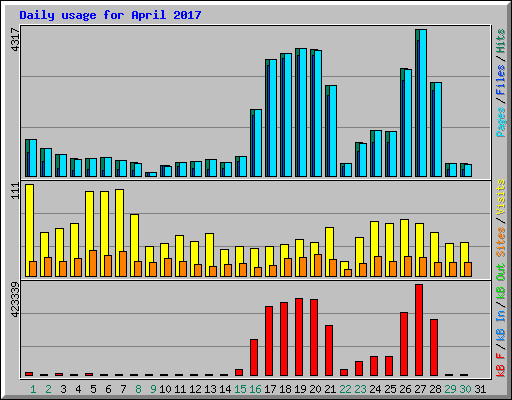Click the cyan hits bar for day 19
Viewport: 512px width, 400px height.
point(303,112)
